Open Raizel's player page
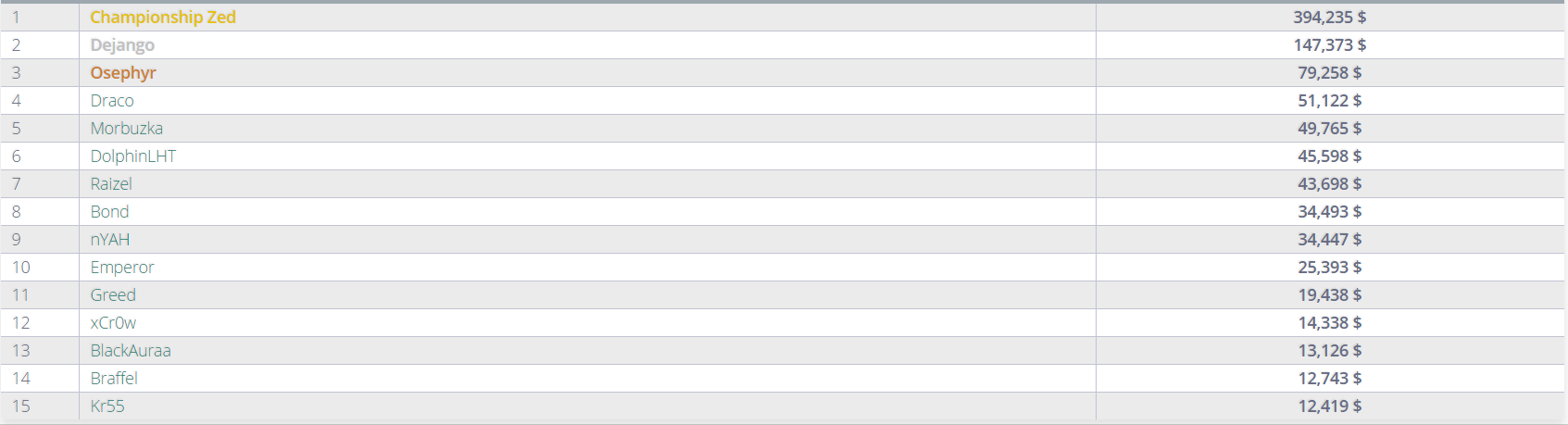The height and width of the screenshot is (425, 1568). tap(111, 184)
